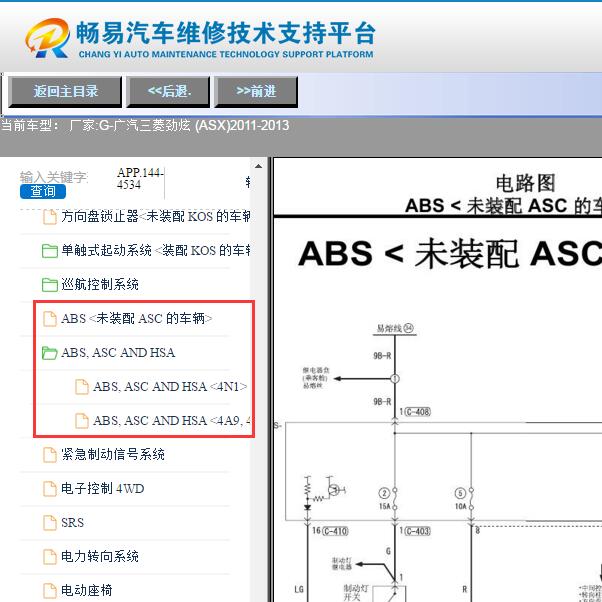Go back with the <<后退 button
Screen dimensions: 602x602
(x=168, y=91)
